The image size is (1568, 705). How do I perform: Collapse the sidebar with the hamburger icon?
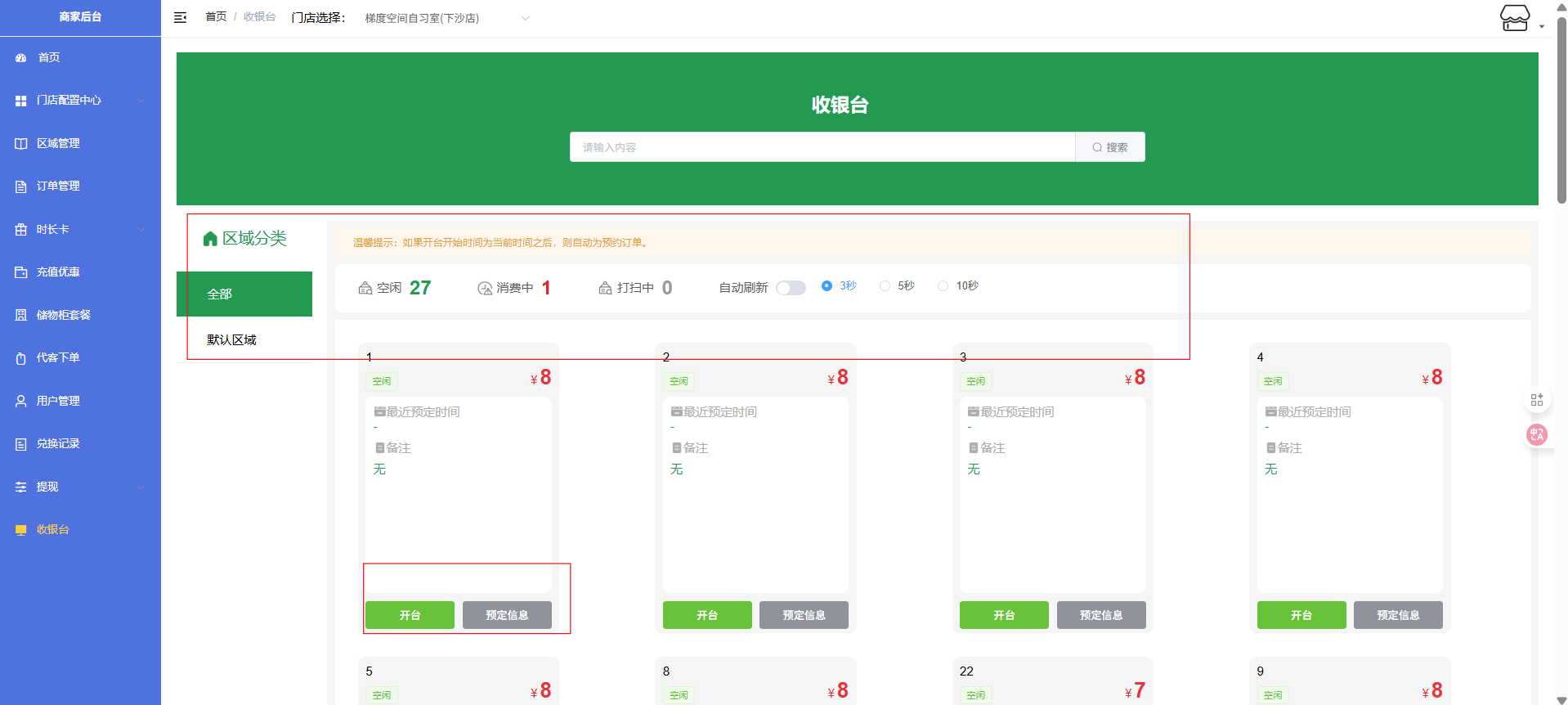pyautogui.click(x=181, y=17)
